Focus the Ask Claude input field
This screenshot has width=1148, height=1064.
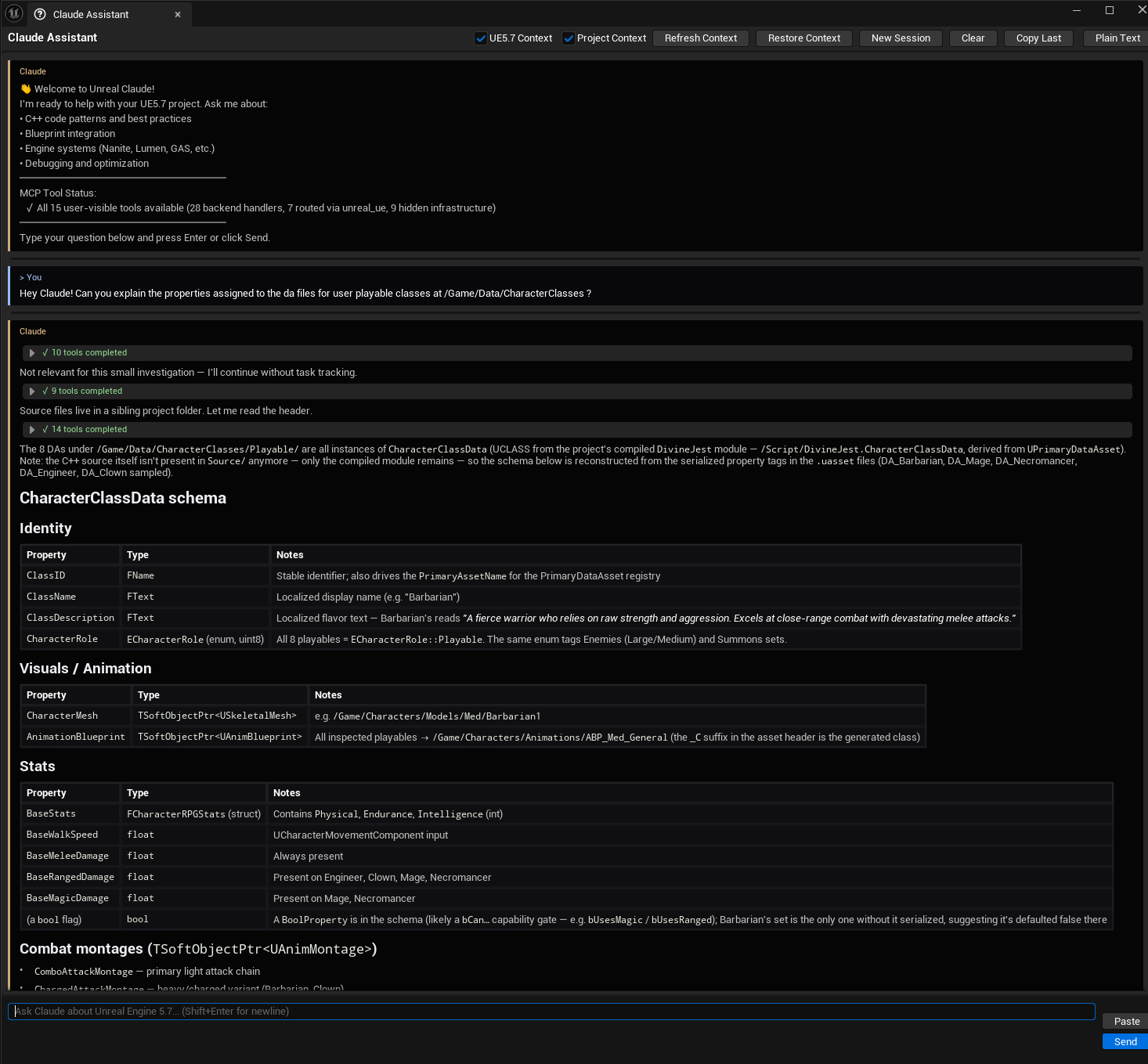coord(551,1012)
